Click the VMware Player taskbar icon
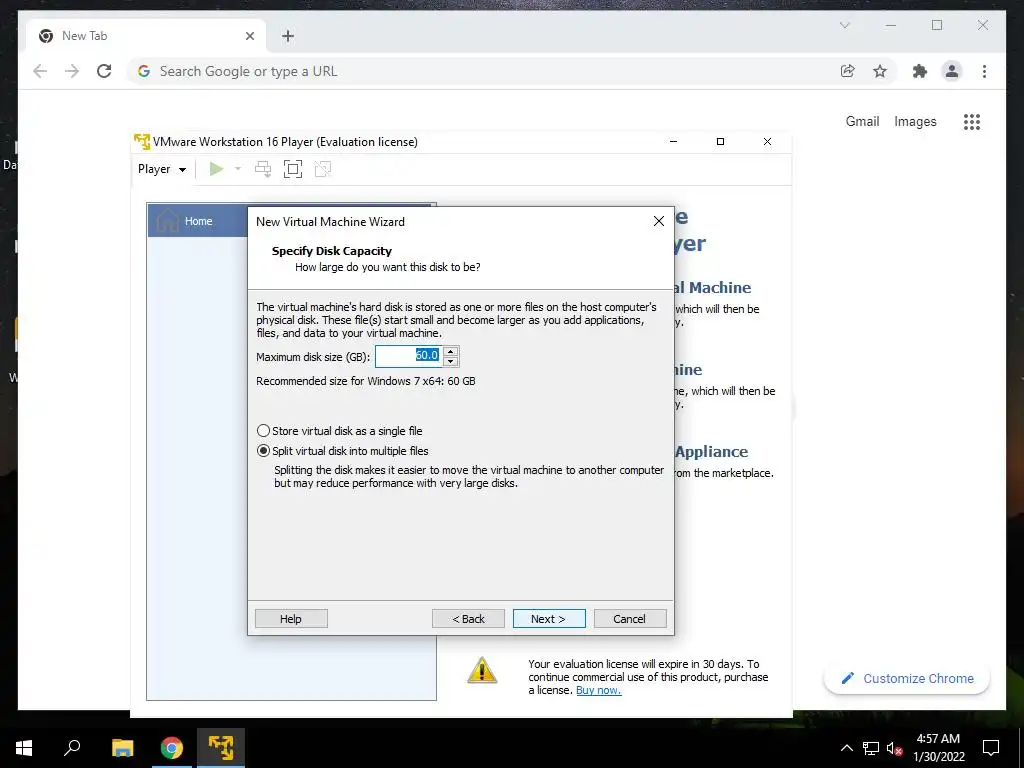The image size is (1024, 768). (221, 748)
